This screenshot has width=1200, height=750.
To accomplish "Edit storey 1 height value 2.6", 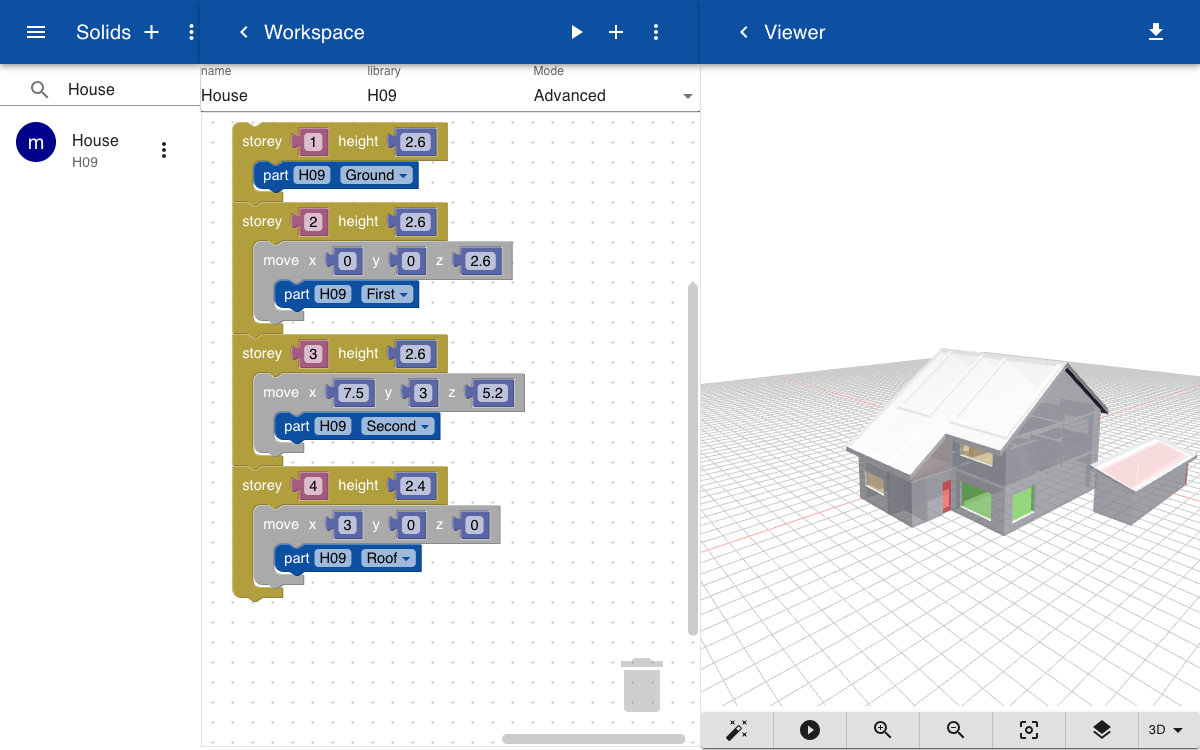I will click(x=415, y=142).
